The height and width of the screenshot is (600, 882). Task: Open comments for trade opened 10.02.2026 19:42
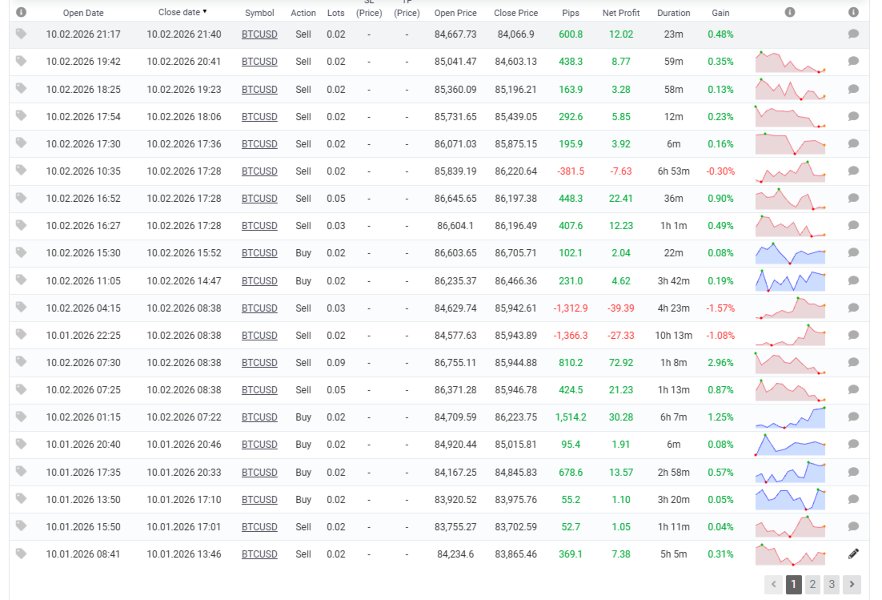(853, 61)
